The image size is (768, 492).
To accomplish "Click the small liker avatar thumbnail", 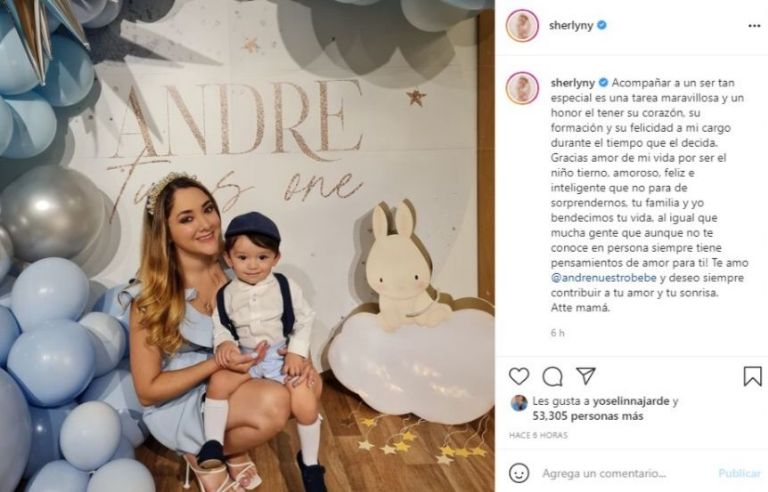I will [x=519, y=403].
